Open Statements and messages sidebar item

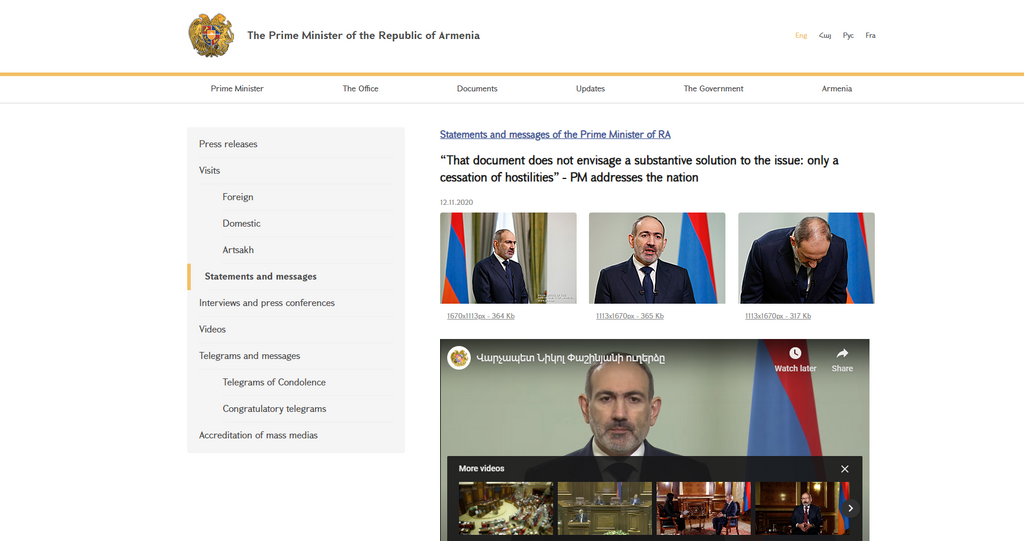click(x=261, y=276)
